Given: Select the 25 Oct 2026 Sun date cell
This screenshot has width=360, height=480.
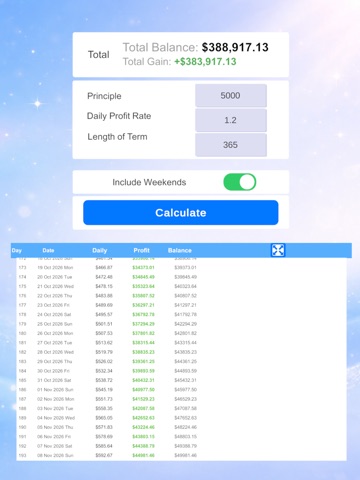Looking at the screenshot, I should click(55, 324).
